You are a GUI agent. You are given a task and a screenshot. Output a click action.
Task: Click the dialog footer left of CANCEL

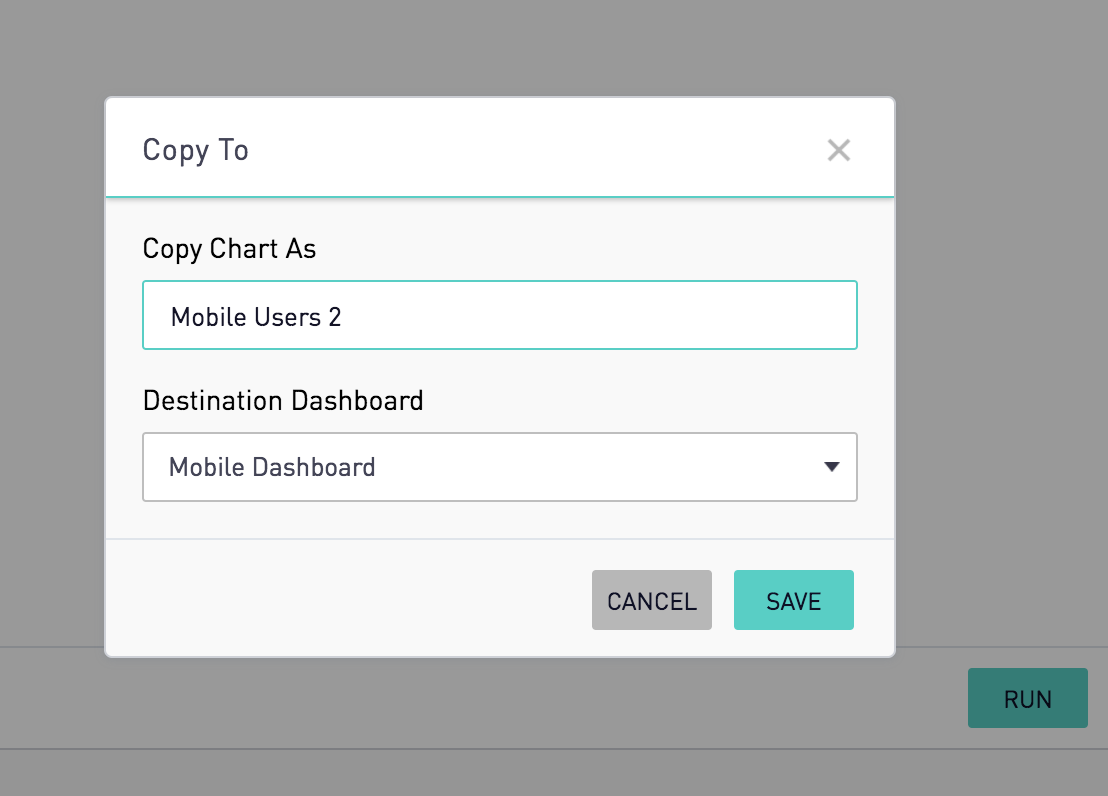tap(350, 600)
